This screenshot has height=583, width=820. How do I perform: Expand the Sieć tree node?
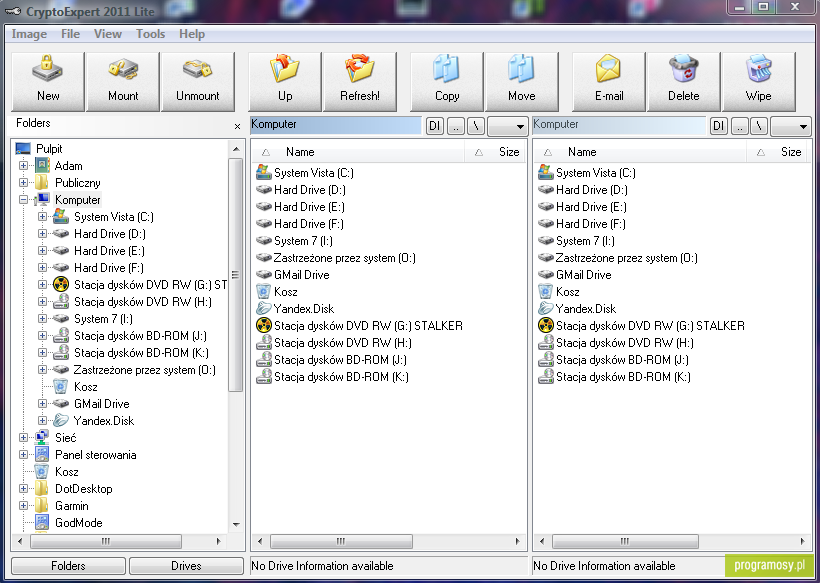click(23, 438)
